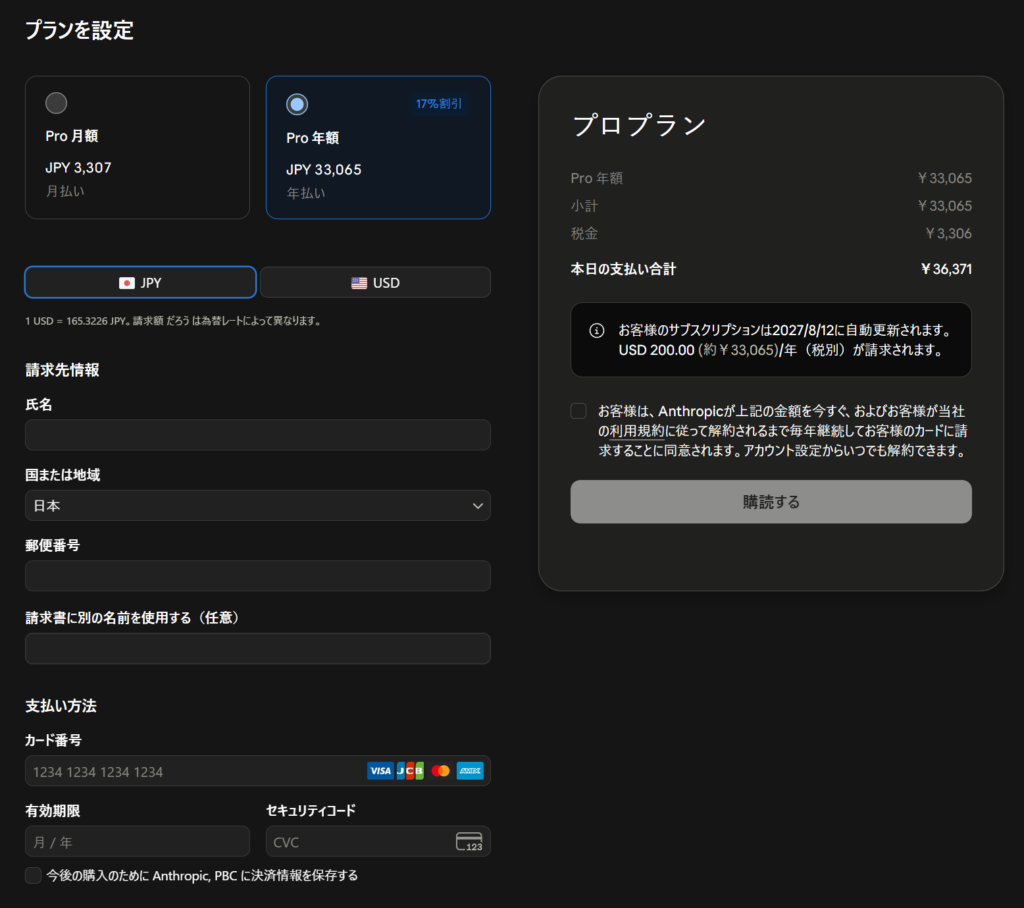Click the プロプラン summary heading
1024x908 pixels.
pyautogui.click(x=639, y=125)
